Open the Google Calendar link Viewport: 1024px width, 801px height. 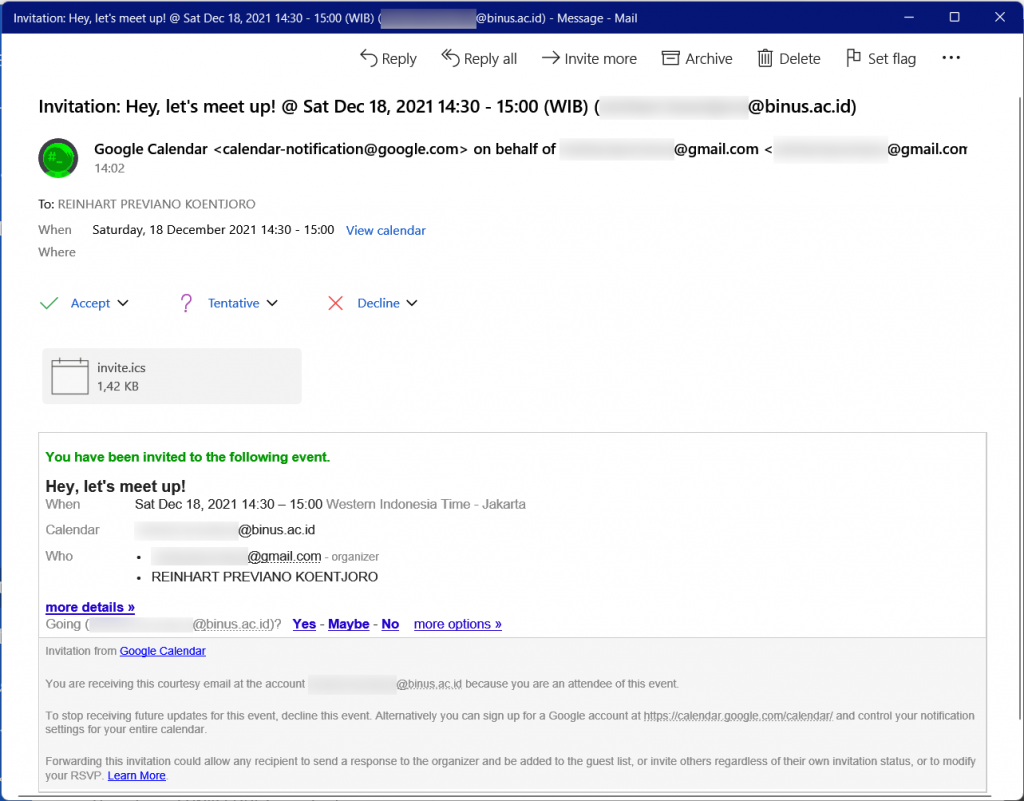click(x=162, y=651)
